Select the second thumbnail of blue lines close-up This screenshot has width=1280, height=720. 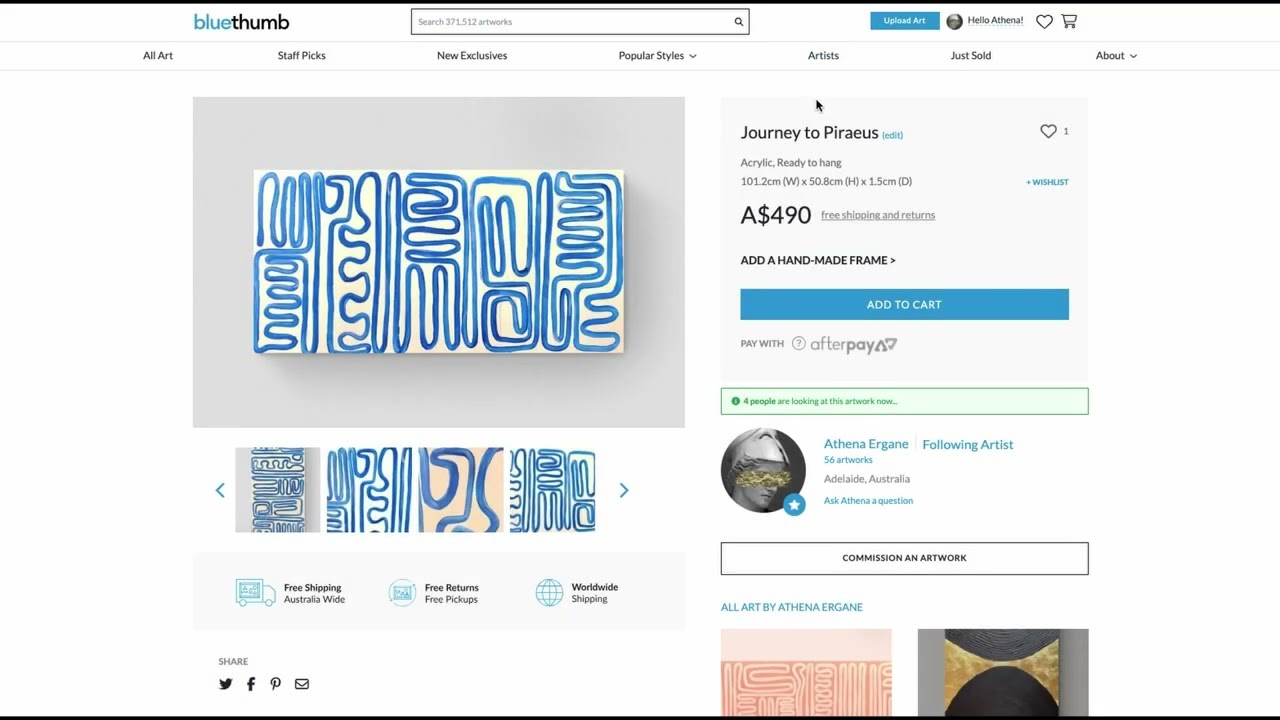369,490
